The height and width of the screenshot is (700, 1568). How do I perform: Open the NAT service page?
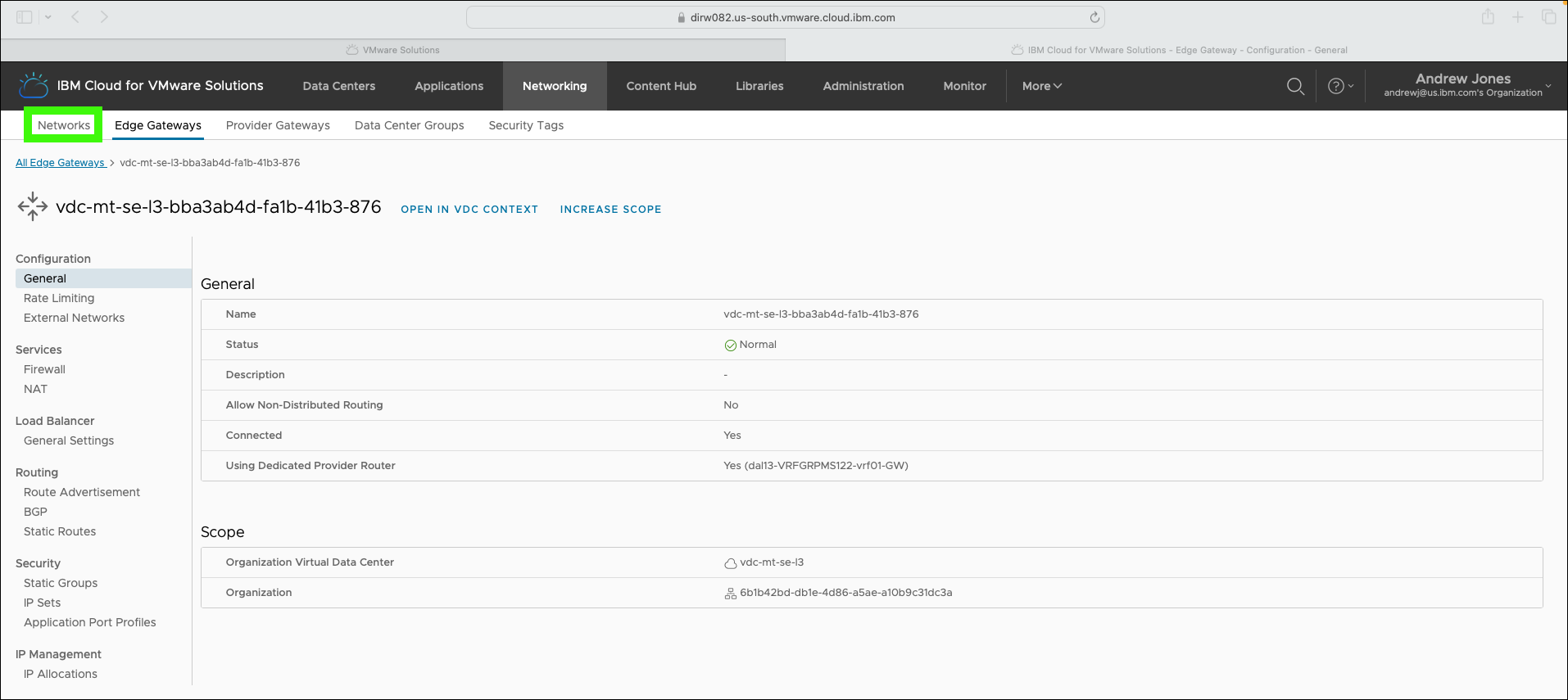[x=35, y=389]
